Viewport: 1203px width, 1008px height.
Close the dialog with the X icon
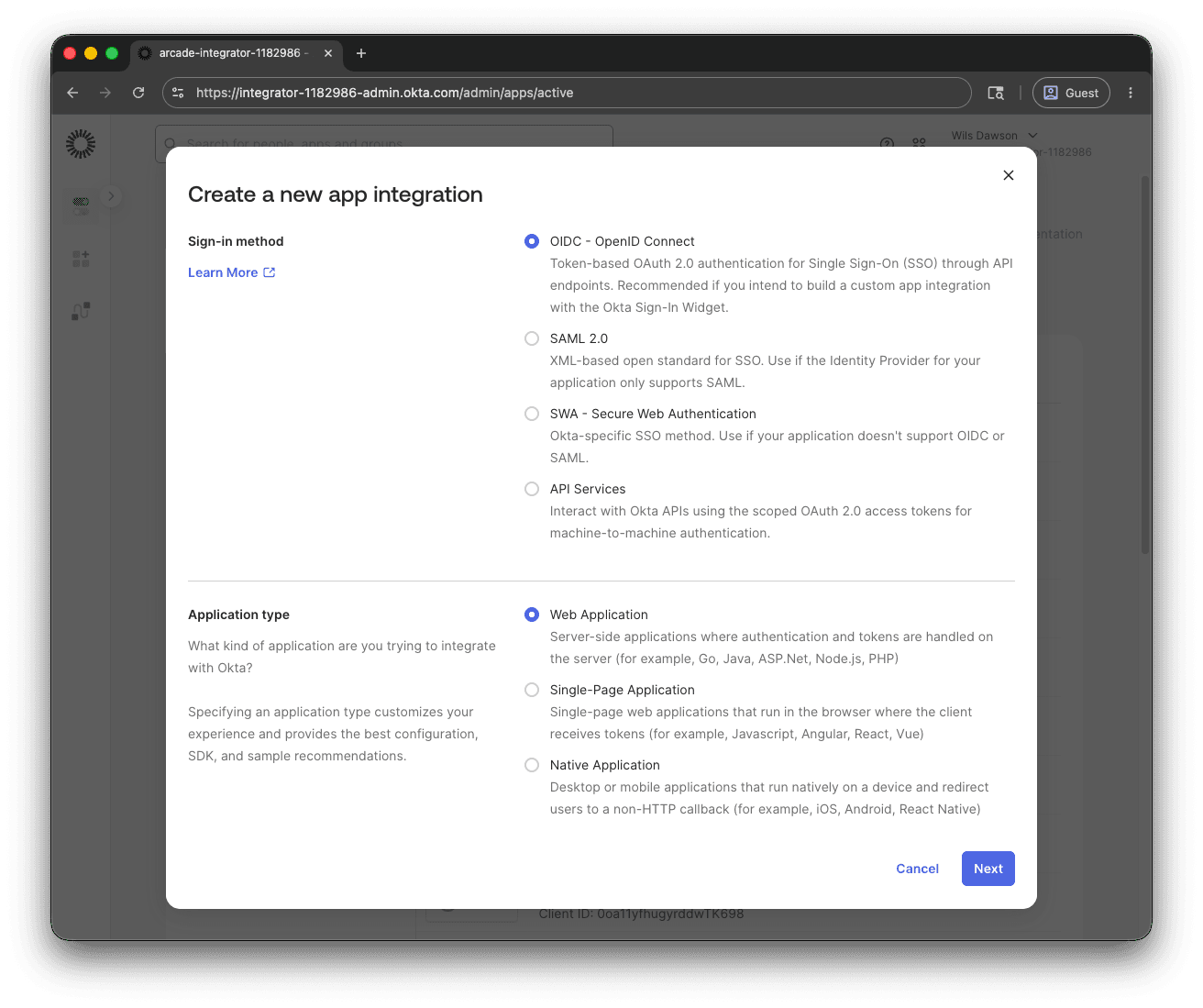coord(1009,175)
